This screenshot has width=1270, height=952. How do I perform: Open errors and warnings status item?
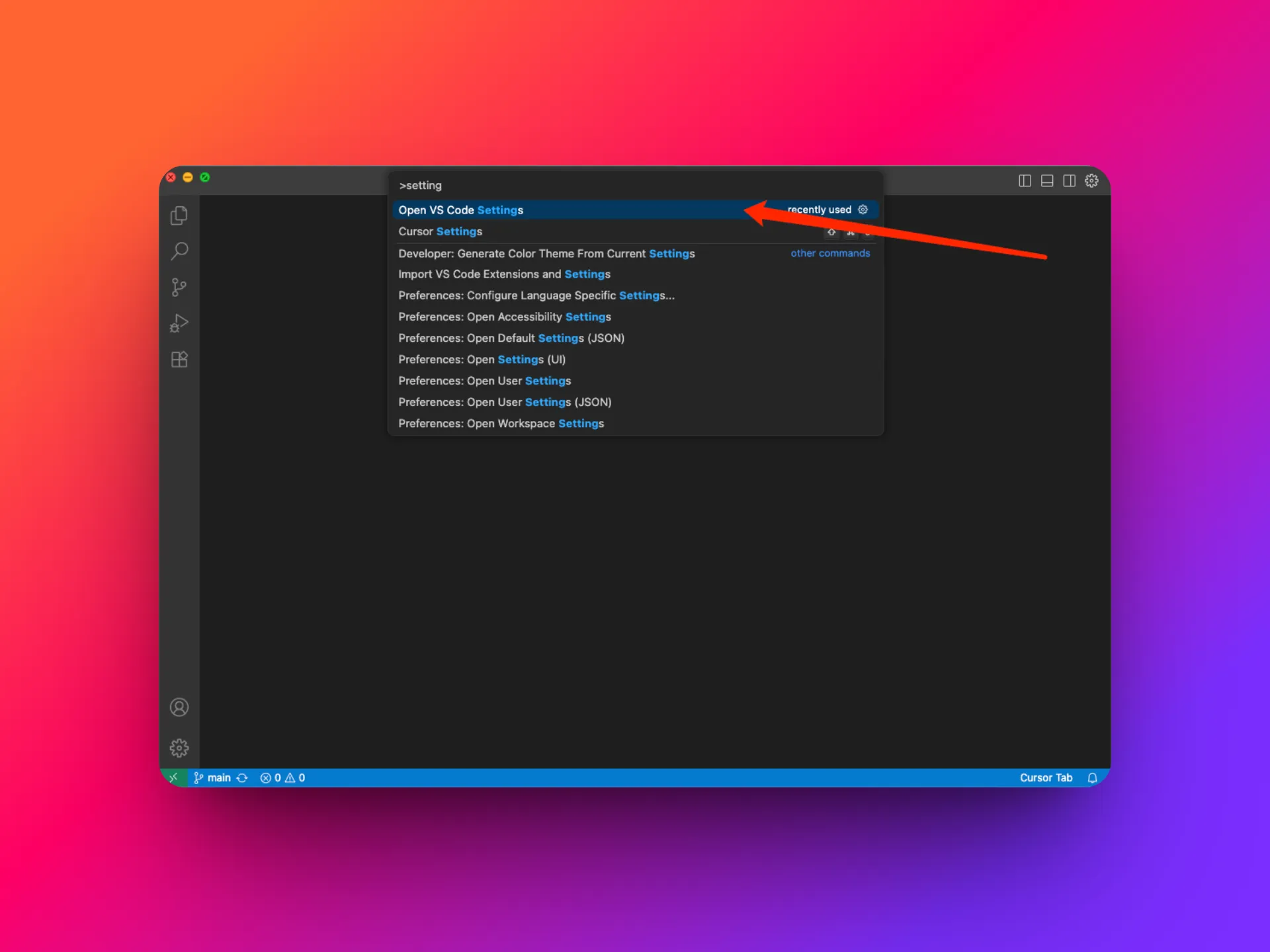point(282,777)
